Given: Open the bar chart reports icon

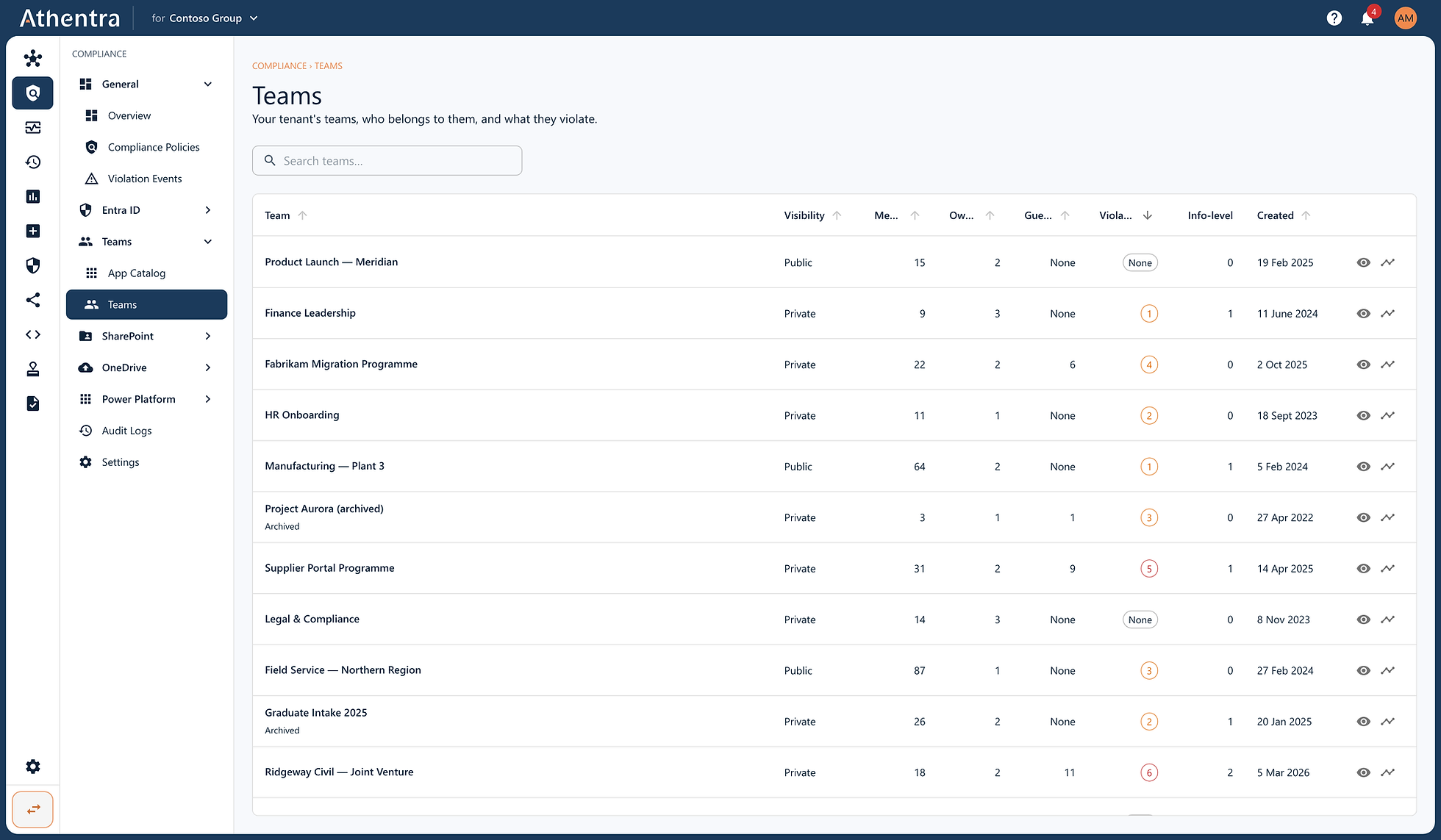Looking at the screenshot, I should 33,196.
